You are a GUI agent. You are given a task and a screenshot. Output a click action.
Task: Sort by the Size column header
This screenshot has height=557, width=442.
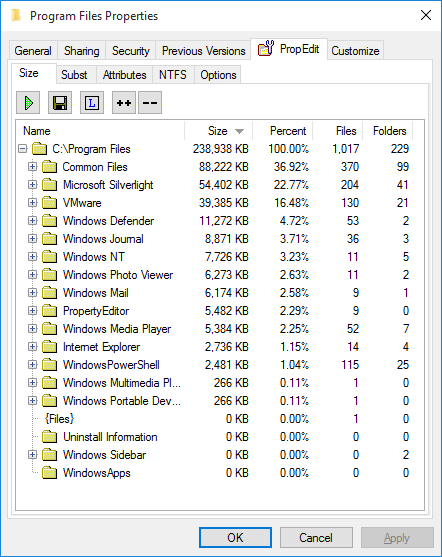click(219, 131)
